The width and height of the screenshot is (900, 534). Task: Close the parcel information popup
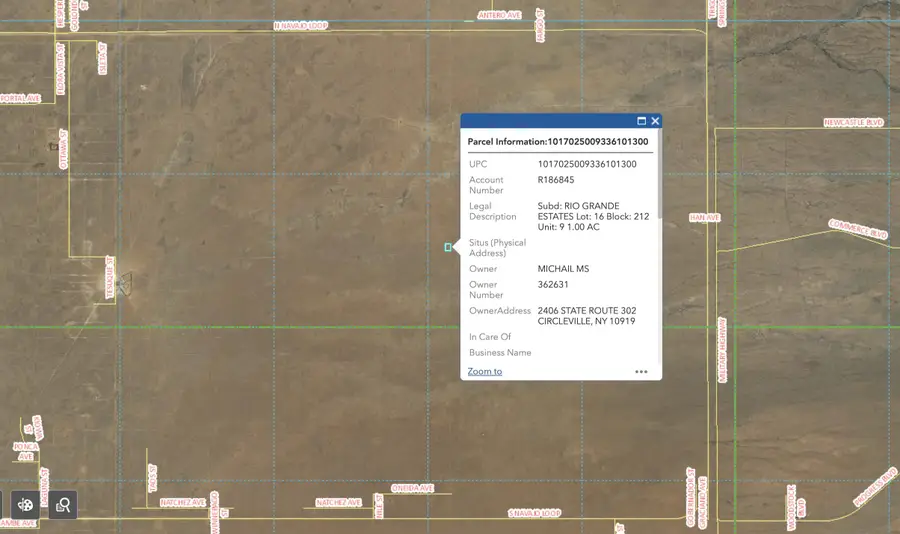point(655,121)
